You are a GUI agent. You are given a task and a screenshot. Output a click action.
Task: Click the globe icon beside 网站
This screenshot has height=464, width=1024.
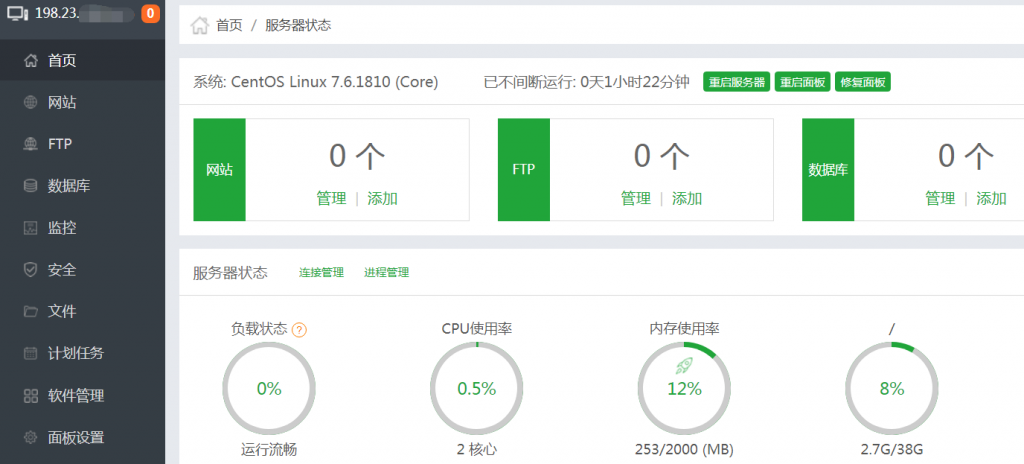coord(30,102)
